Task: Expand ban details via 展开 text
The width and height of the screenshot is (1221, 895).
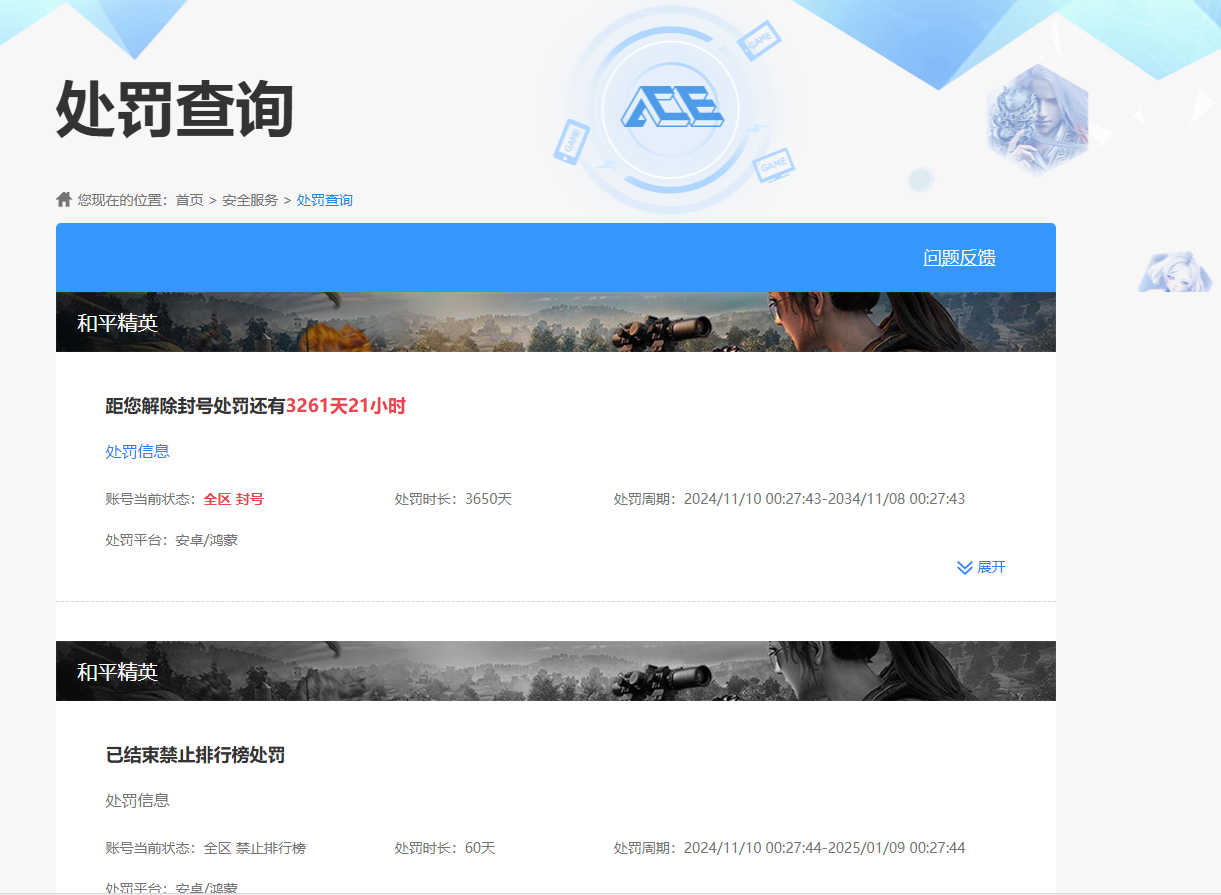Action: tap(991, 568)
